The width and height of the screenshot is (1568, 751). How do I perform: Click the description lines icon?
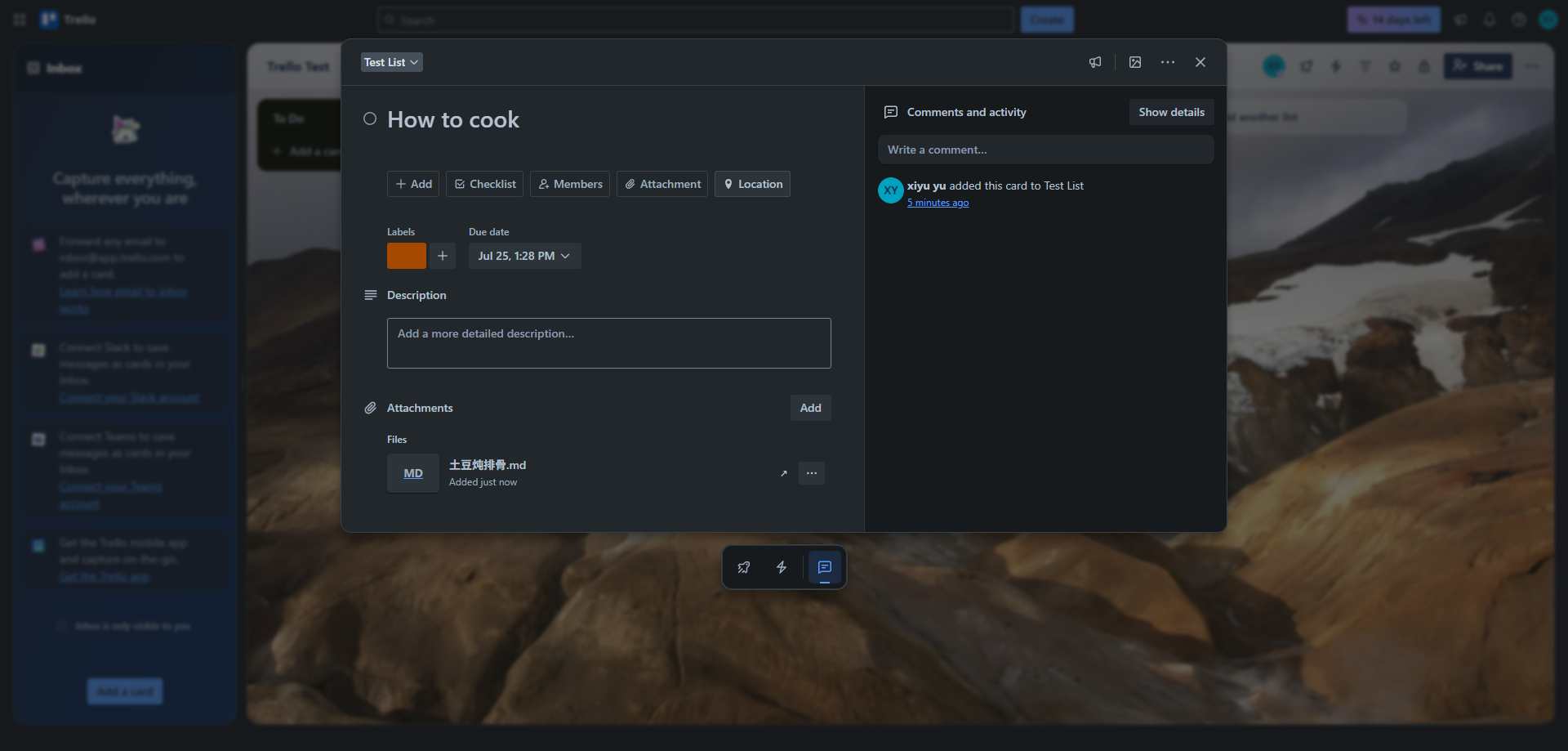371,295
